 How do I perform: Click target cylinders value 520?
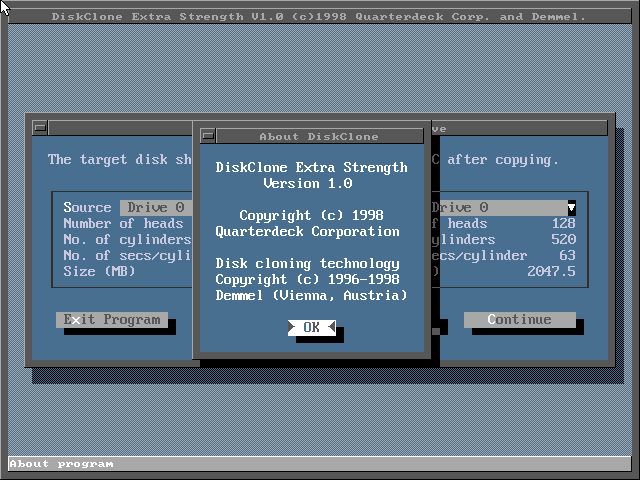tap(563, 240)
